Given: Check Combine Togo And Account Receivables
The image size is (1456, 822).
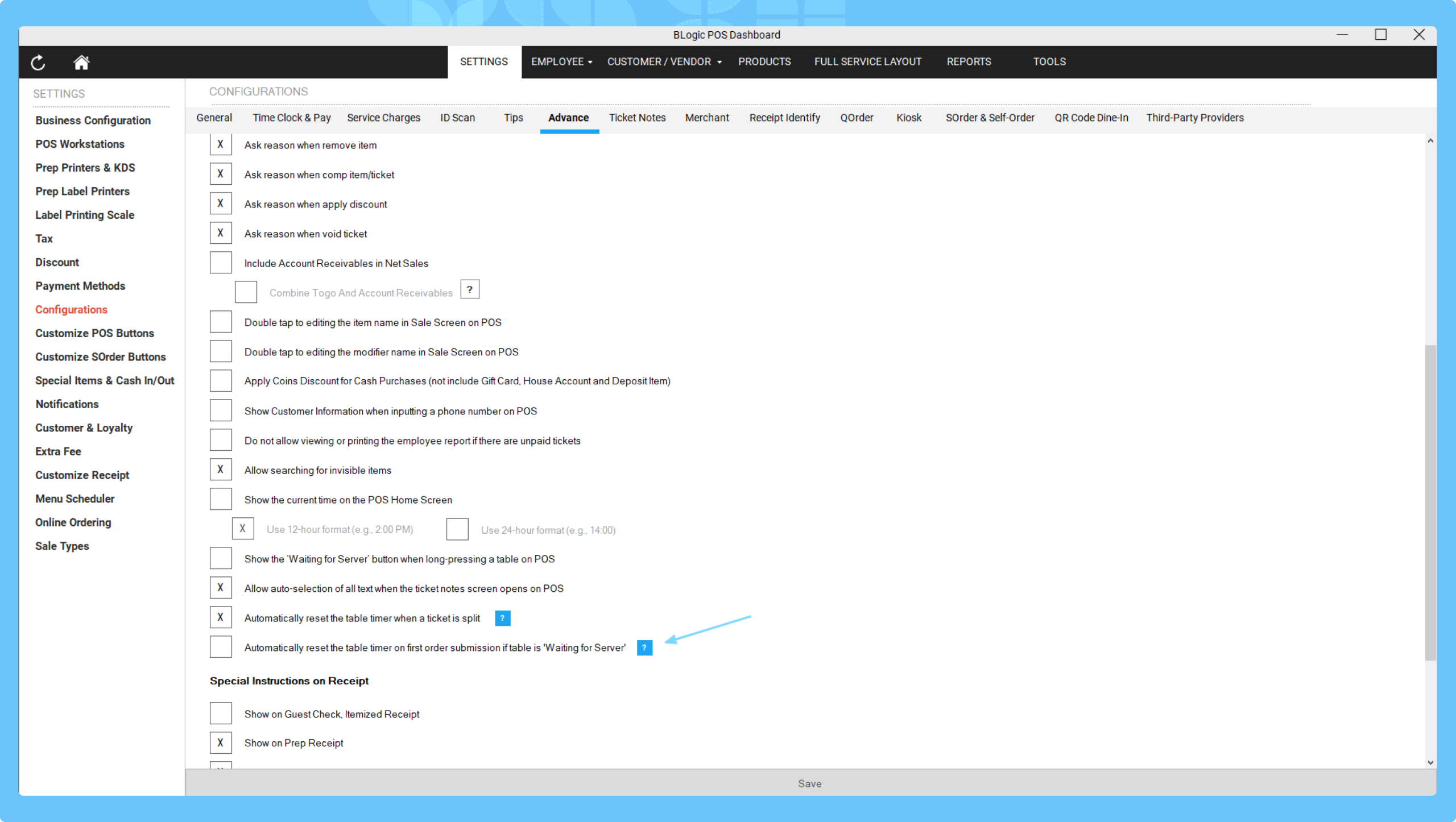Looking at the screenshot, I should point(246,292).
